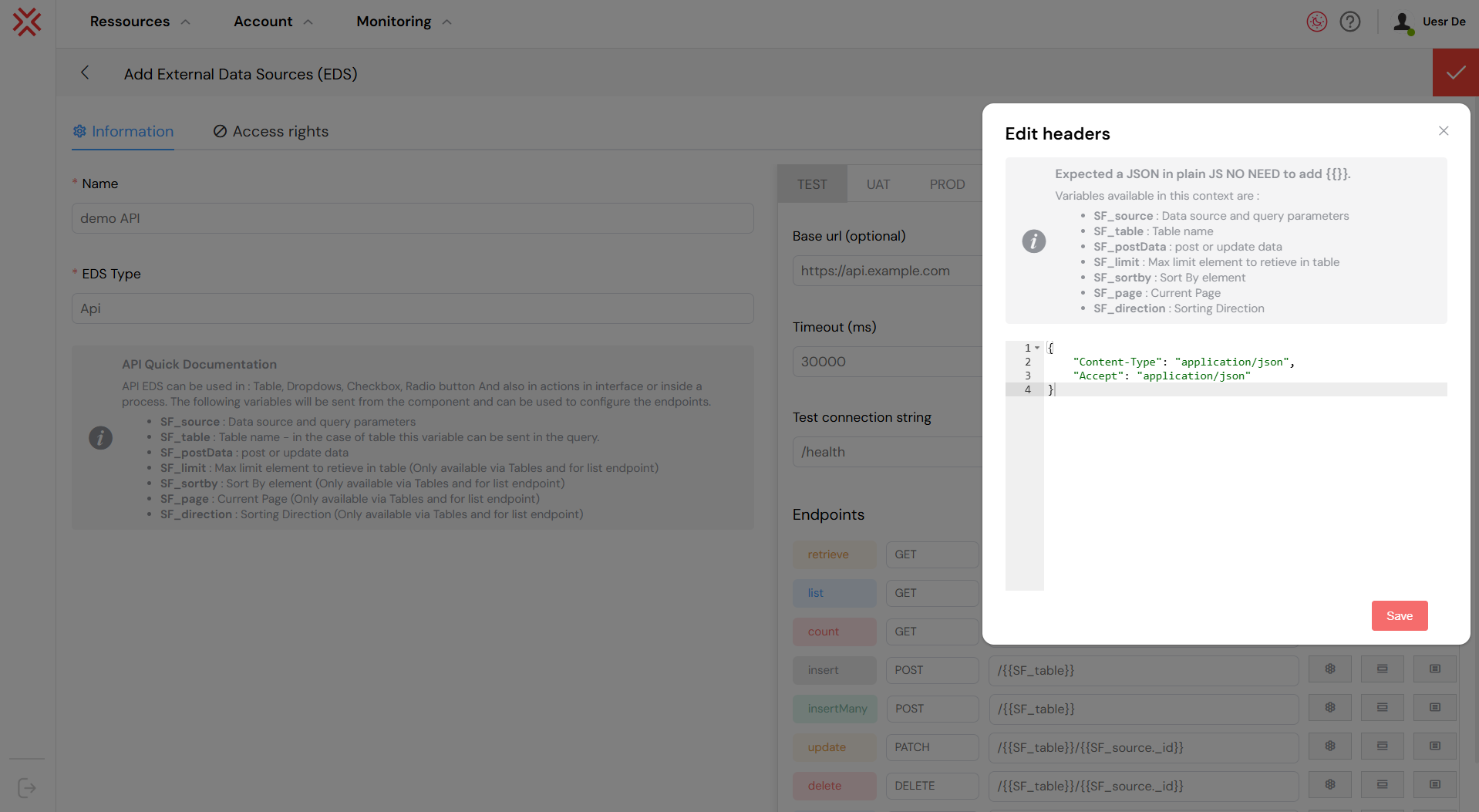Click the back arrow beside Add External Data Sources
This screenshot has width=1479, height=812.
point(85,72)
